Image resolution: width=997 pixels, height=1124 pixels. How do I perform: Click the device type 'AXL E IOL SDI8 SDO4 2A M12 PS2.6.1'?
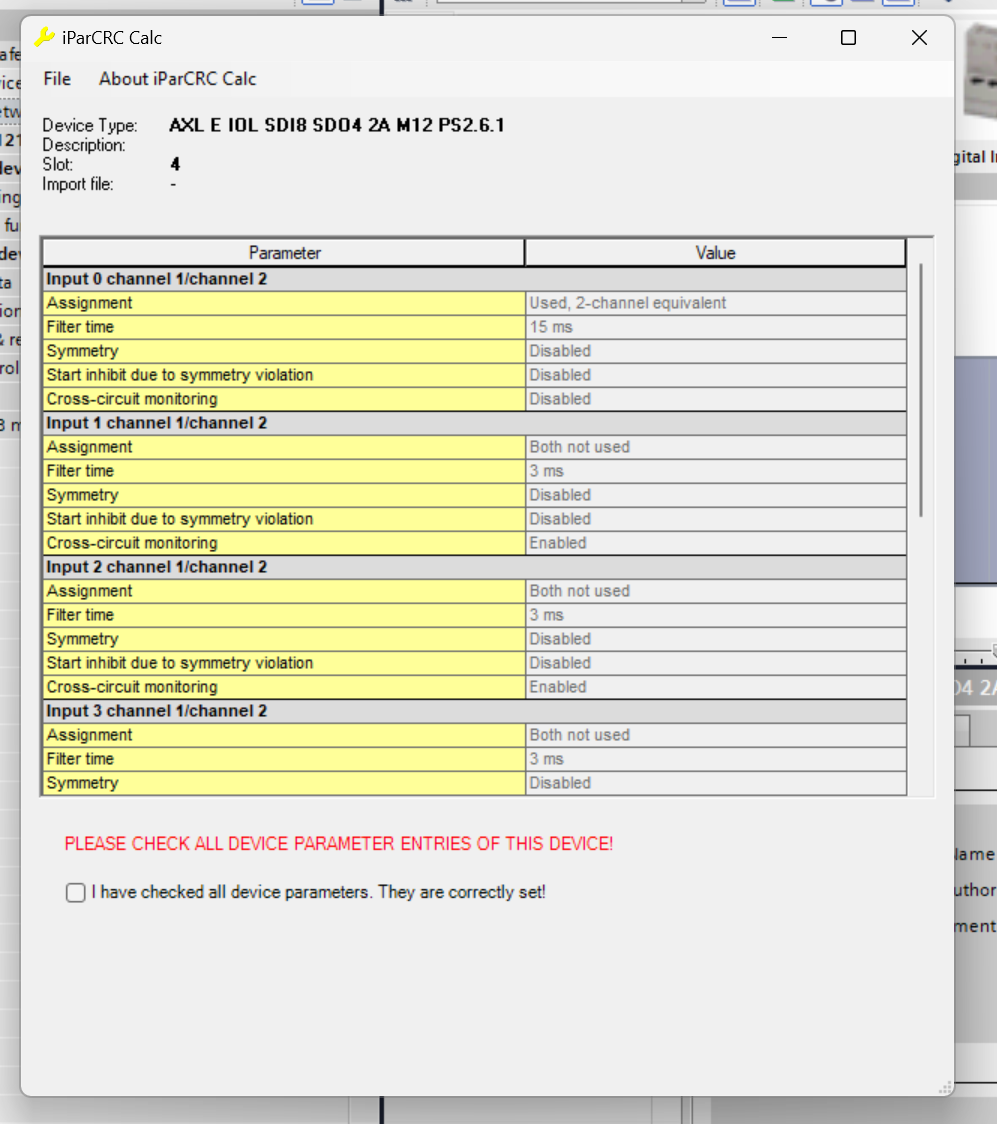(337, 125)
